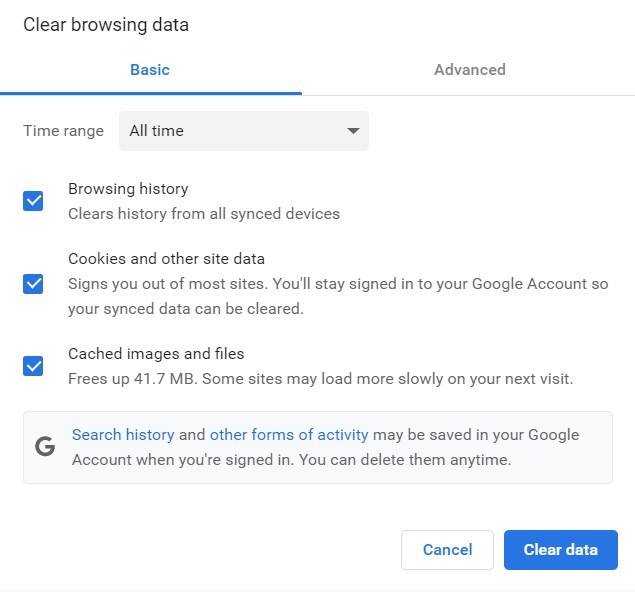Image resolution: width=635 pixels, height=592 pixels.
Task: Cancel the clear browsing data dialog
Action: (447, 549)
